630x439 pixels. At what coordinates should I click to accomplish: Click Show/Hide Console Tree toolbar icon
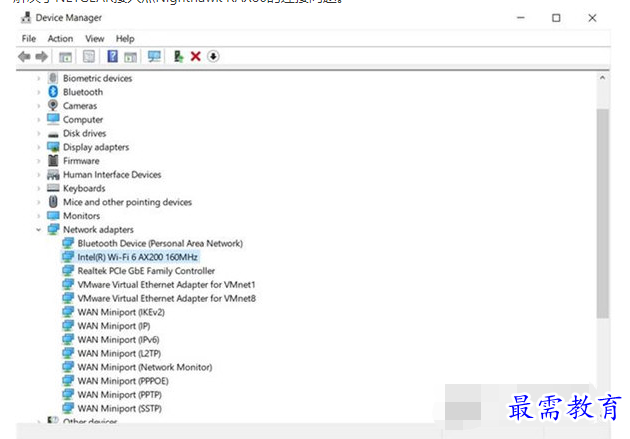pyautogui.click(x=65, y=57)
